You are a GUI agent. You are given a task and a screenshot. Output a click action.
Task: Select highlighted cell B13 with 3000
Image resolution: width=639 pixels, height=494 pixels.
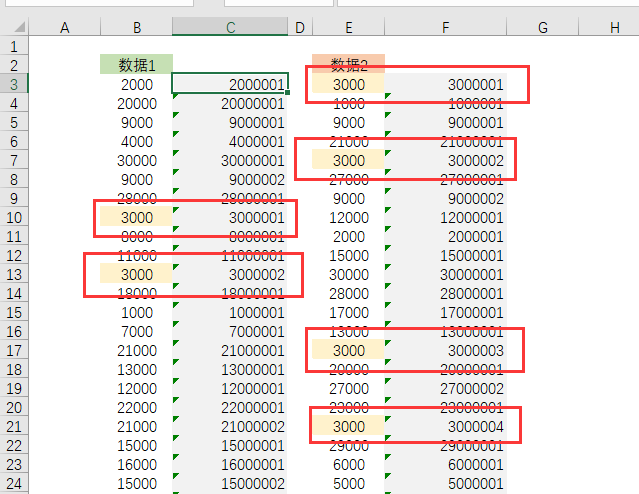pyautogui.click(x=137, y=274)
